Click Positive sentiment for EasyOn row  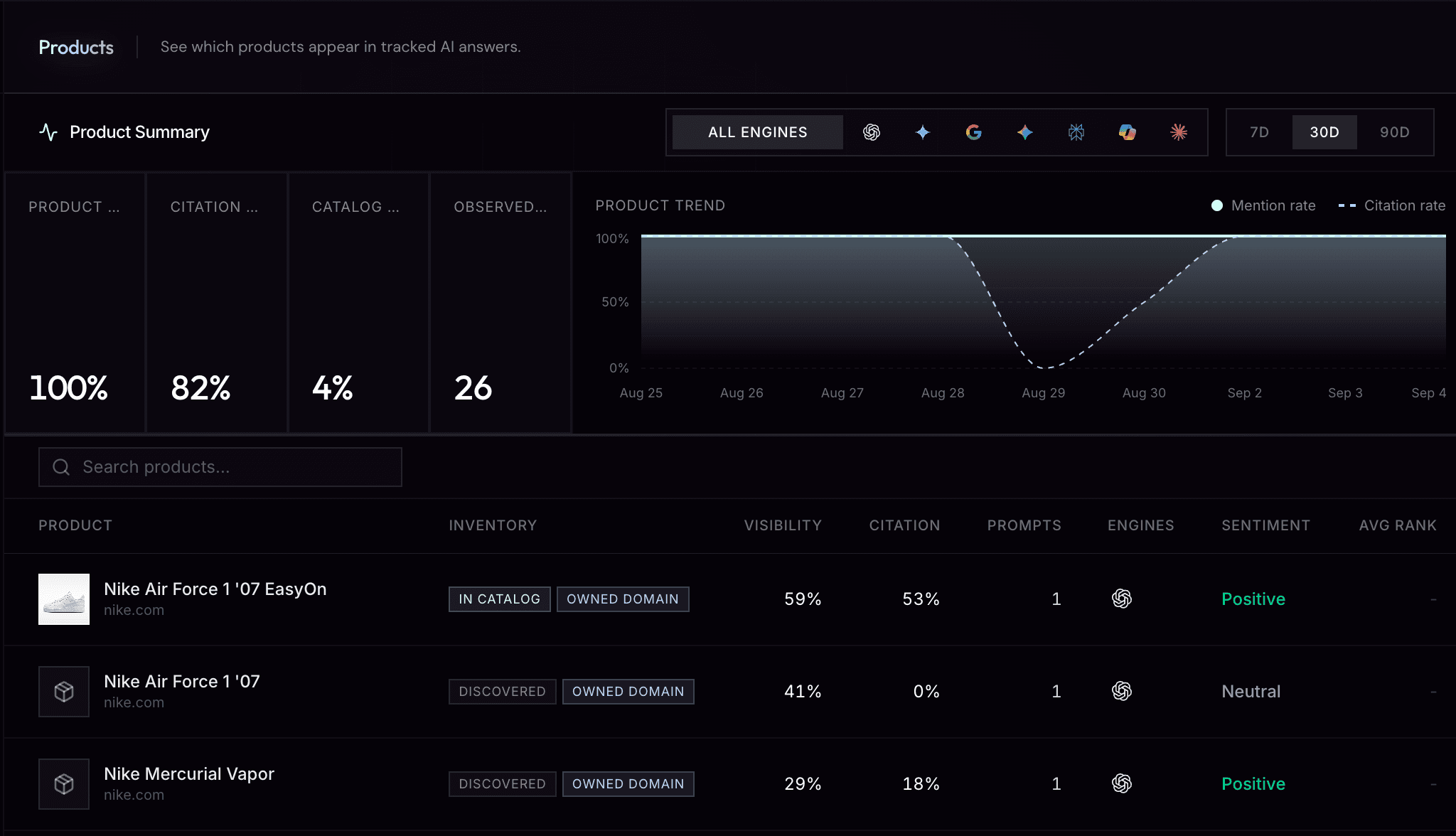pyautogui.click(x=1253, y=599)
